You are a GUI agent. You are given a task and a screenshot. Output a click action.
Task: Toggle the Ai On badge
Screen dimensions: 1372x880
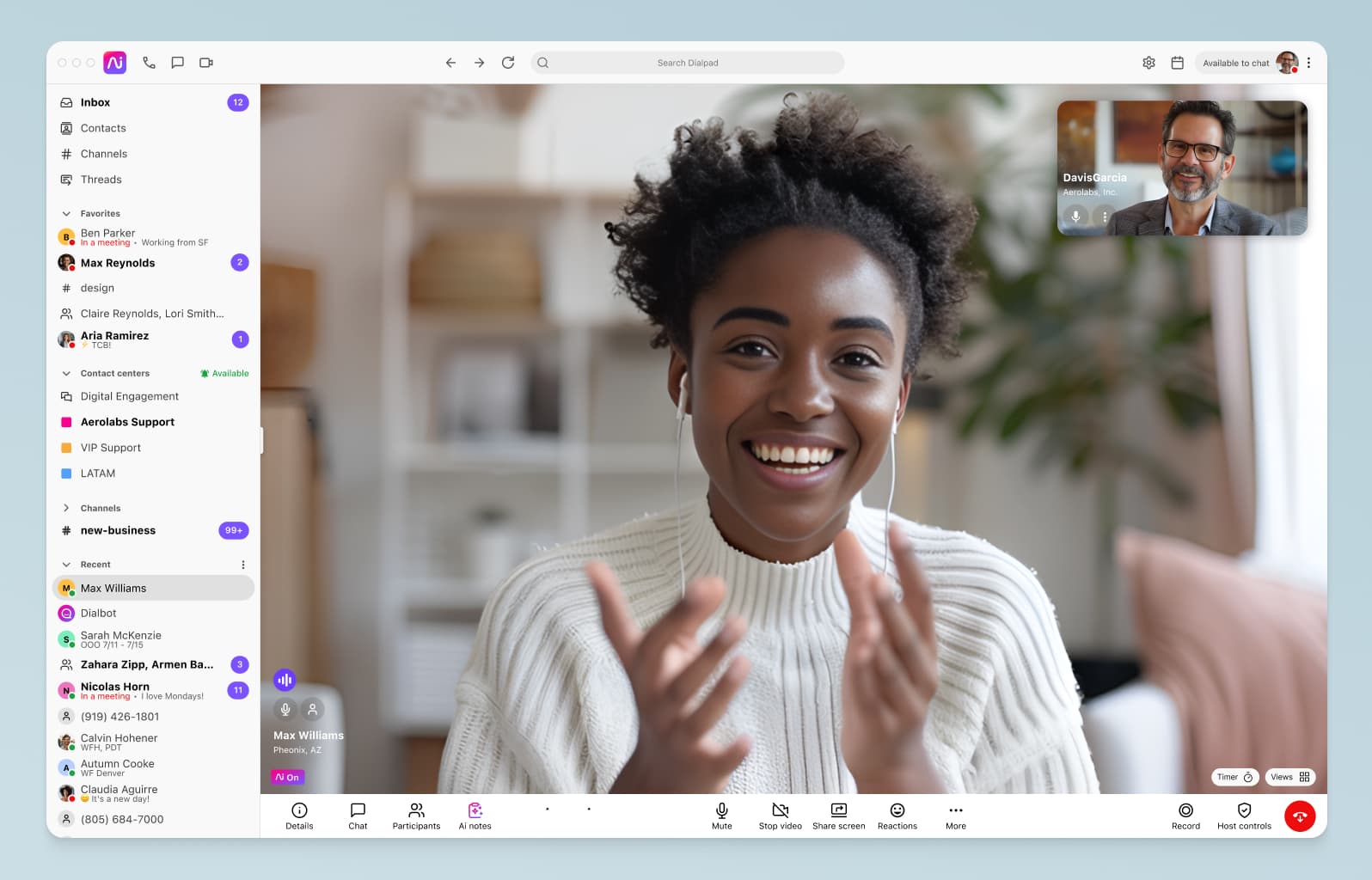pyautogui.click(x=287, y=777)
